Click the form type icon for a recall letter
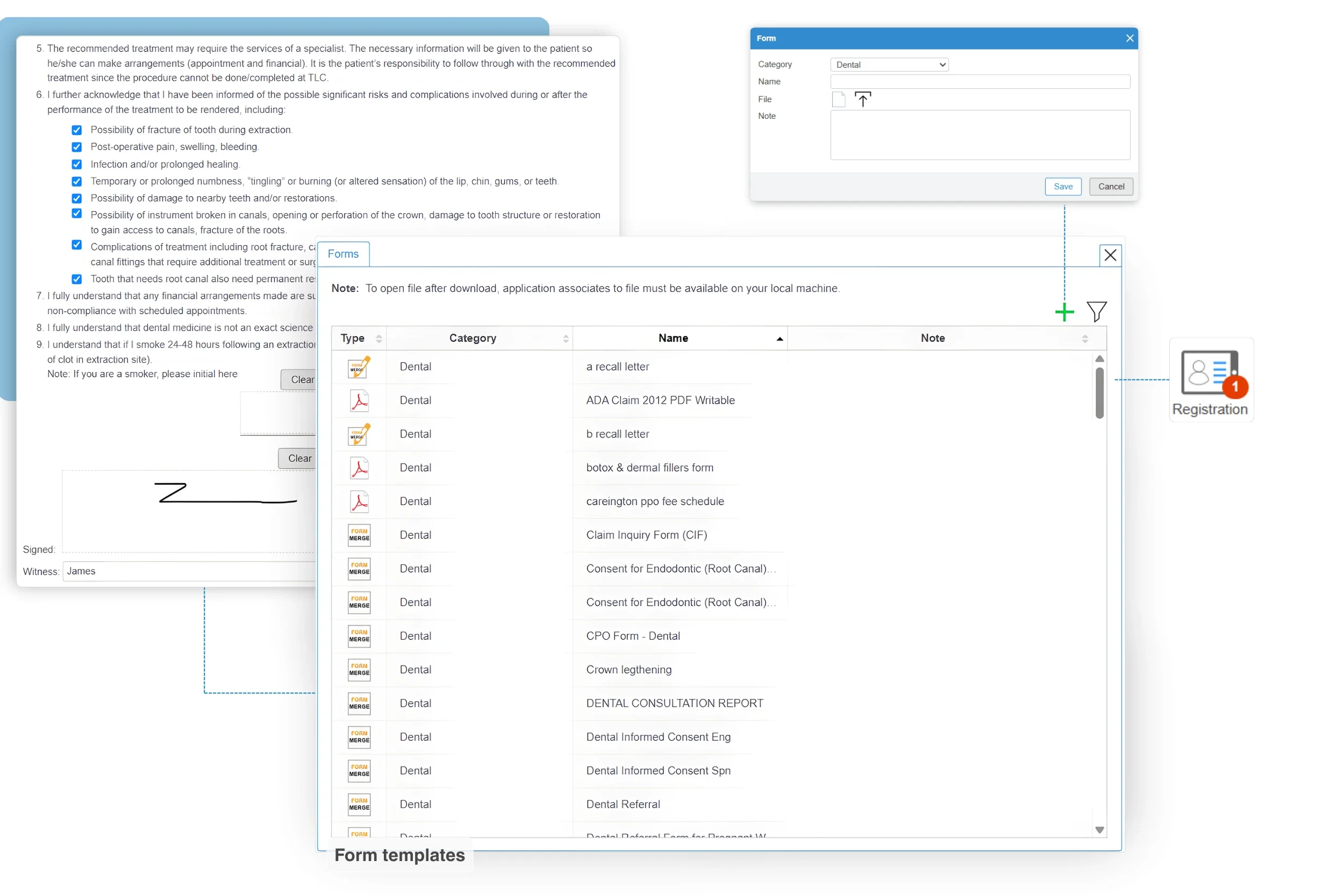 point(358,367)
